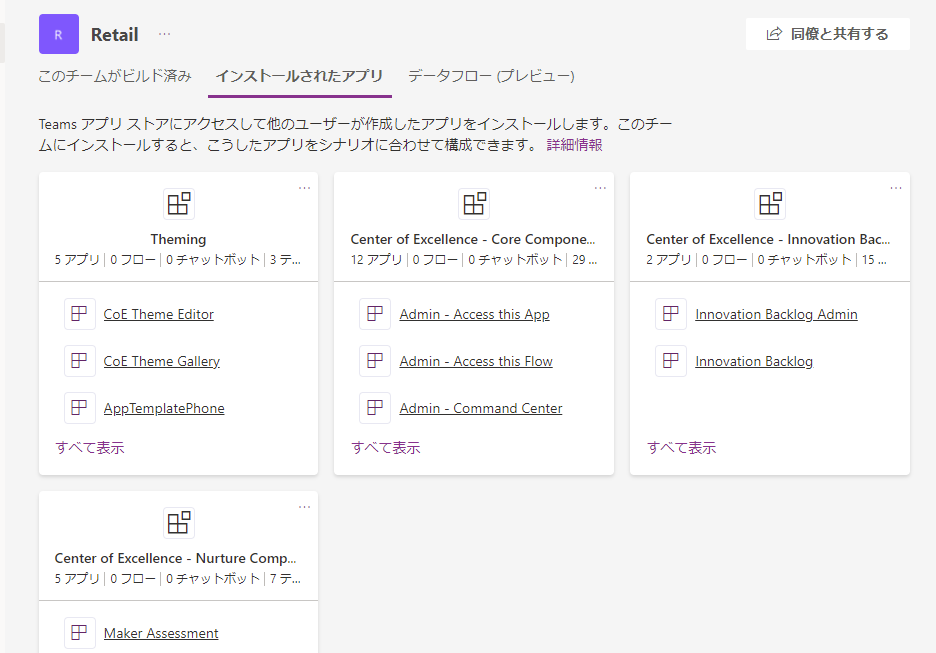This screenshot has width=936, height=653.
Task: Click the app icon beside CoE Theme Editor
Action: pyautogui.click(x=79, y=314)
